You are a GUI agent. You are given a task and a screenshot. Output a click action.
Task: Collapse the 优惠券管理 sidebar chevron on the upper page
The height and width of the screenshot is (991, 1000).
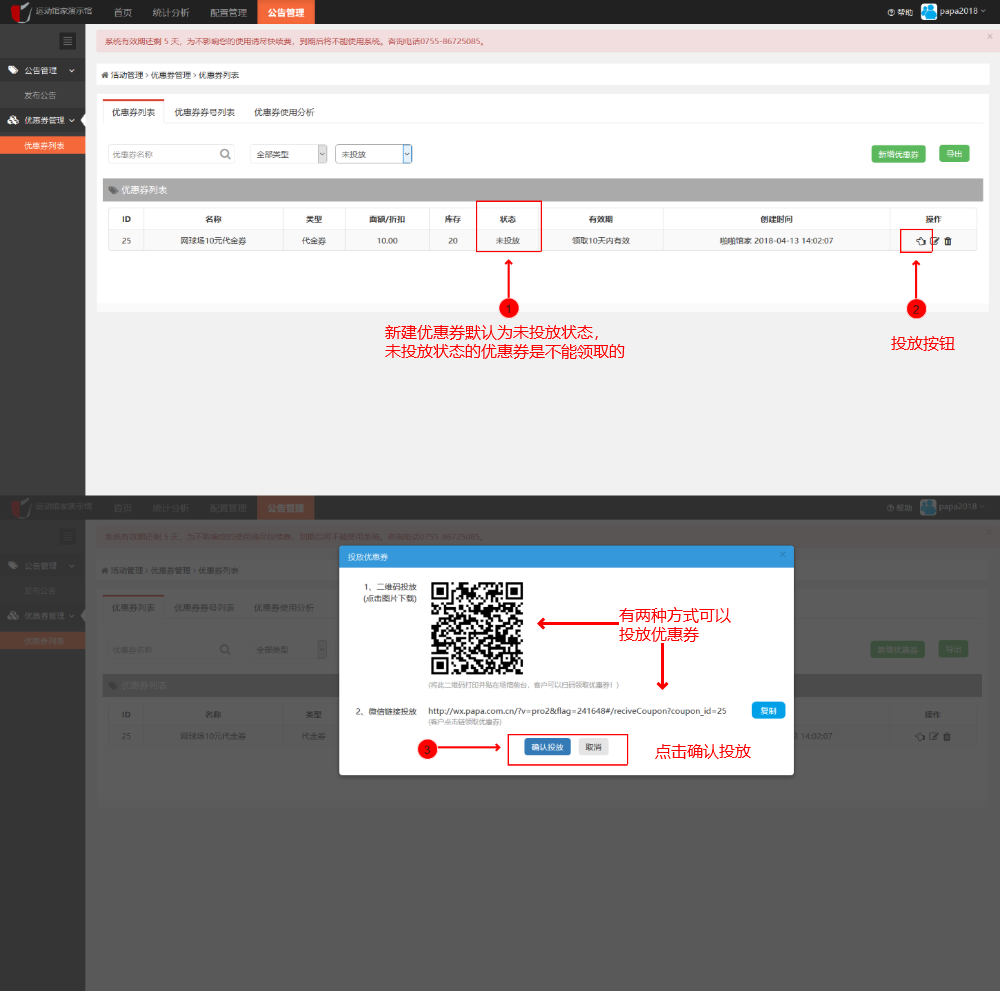point(72,120)
